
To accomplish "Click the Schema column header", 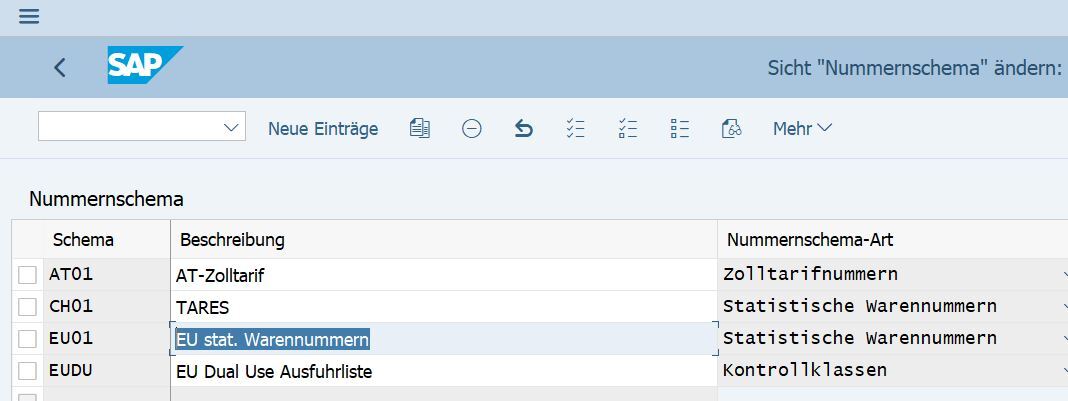I will (83, 240).
